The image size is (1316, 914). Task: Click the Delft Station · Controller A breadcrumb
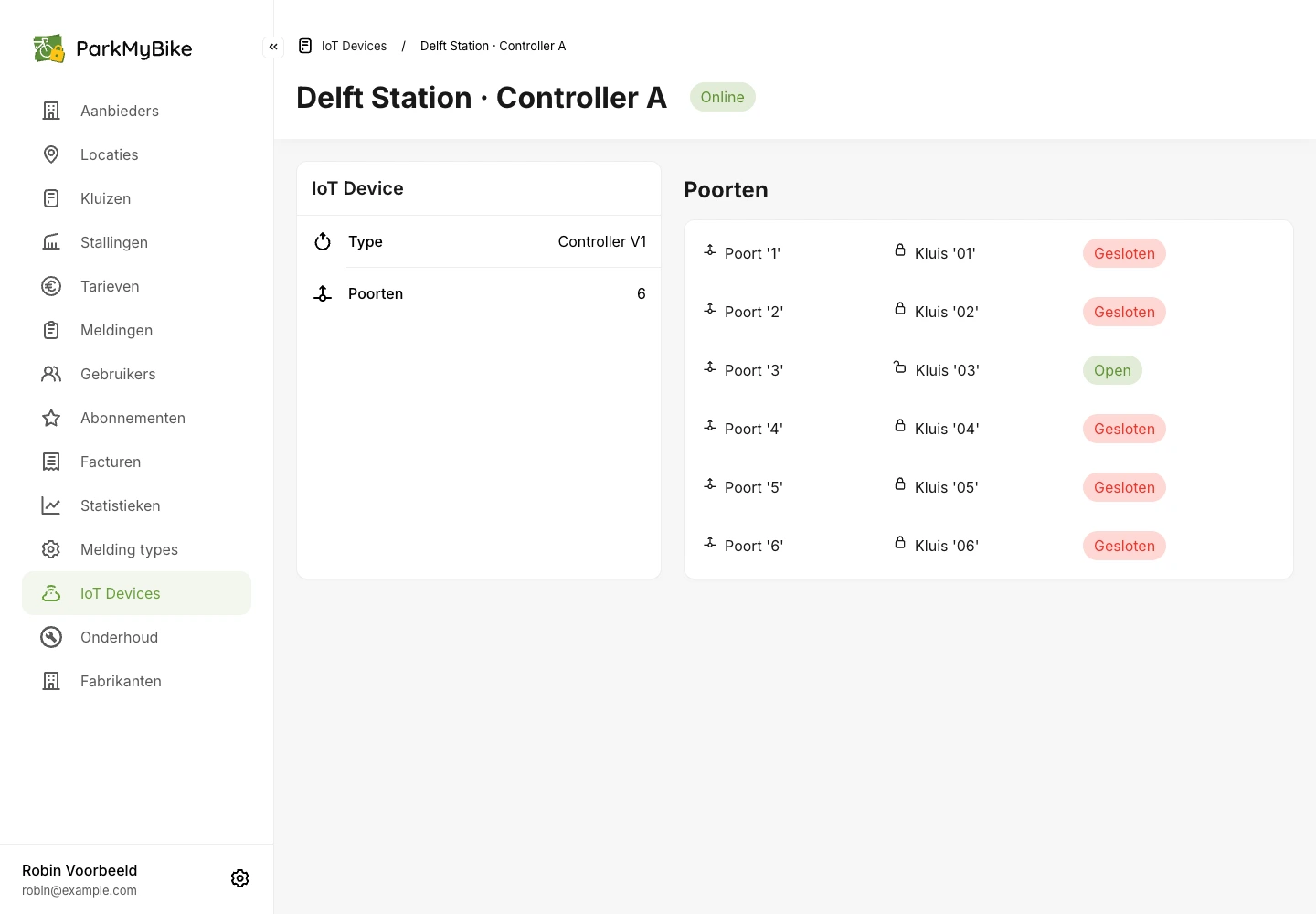coord(493,46)
